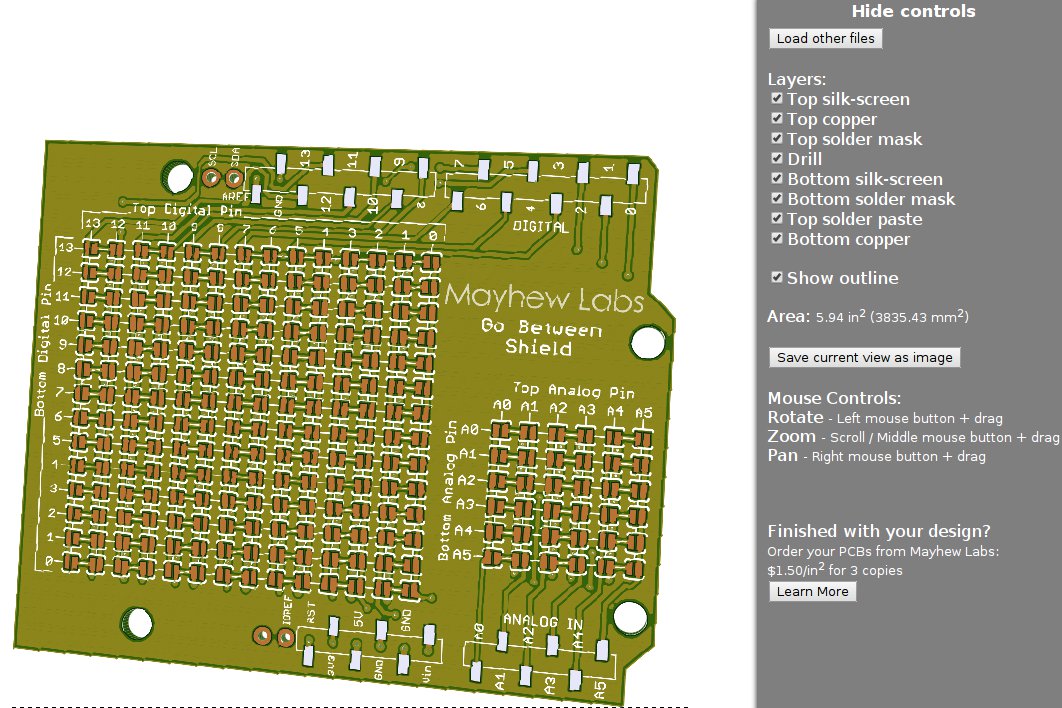This screenshot has width=1062, height=708.
Task: Click the mounting hole right of ANALOG IN
Action: 630,619
